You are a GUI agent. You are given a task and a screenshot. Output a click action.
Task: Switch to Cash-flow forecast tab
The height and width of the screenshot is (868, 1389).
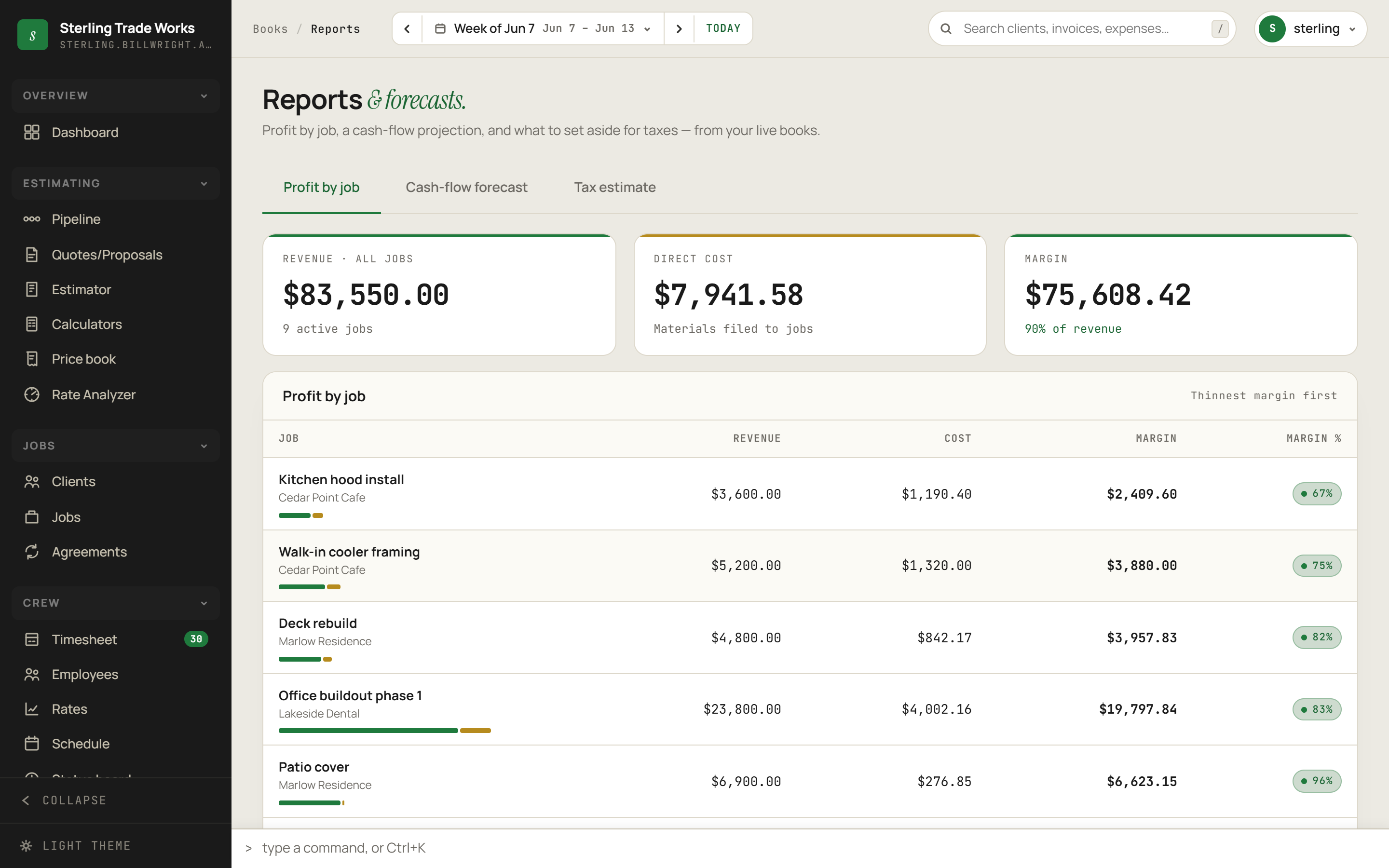click(466, 188)
